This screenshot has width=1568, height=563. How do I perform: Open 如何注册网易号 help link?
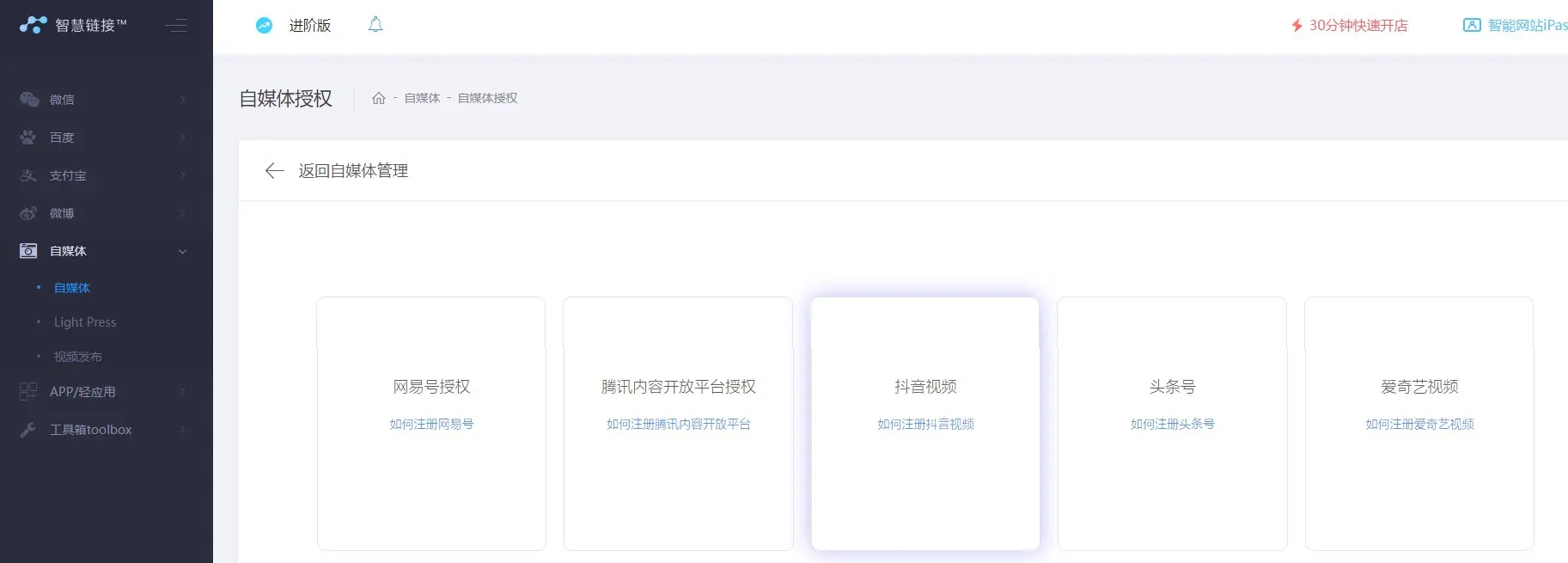431,425
